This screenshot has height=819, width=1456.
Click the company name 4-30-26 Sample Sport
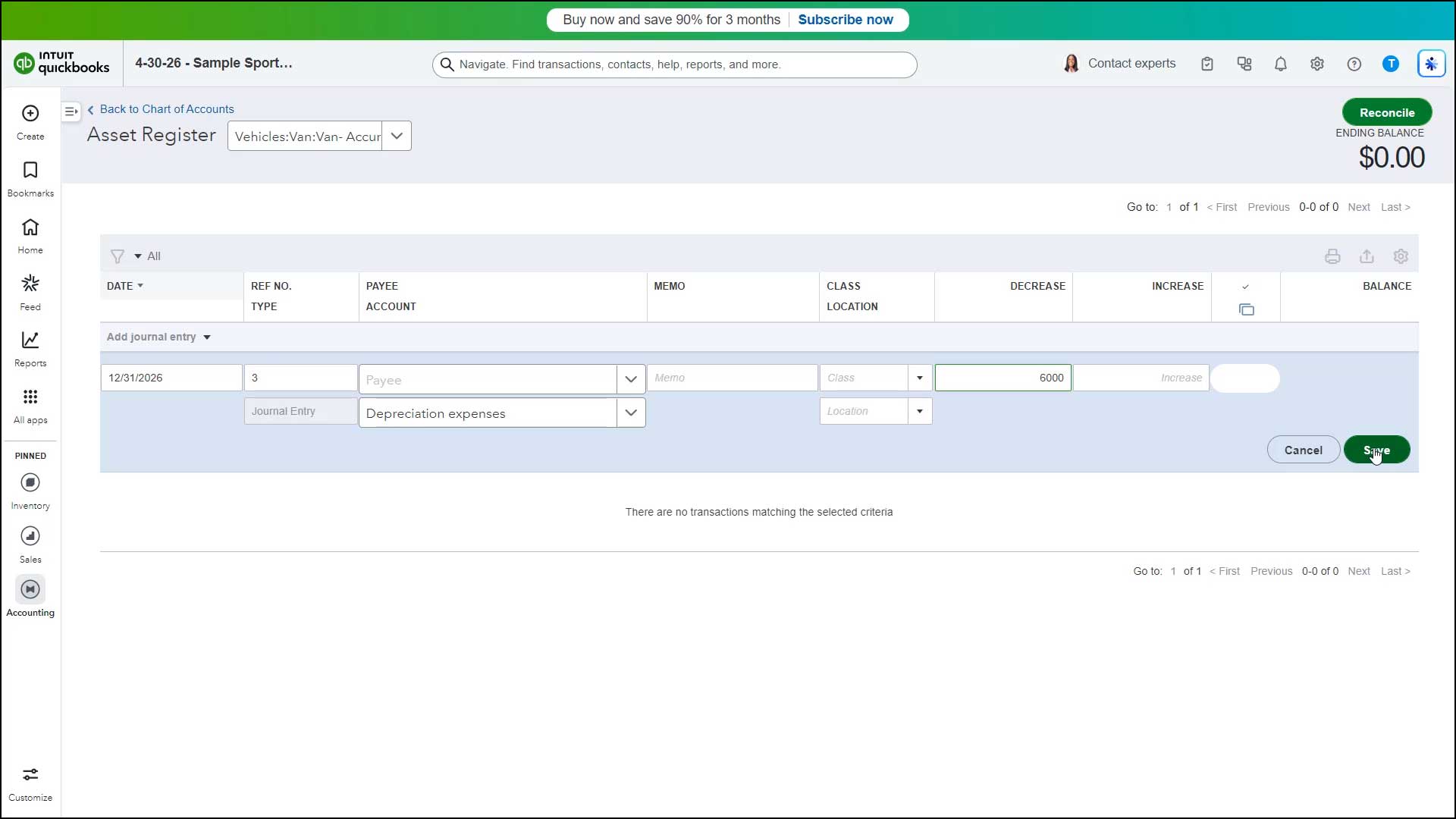pos(213,63)
